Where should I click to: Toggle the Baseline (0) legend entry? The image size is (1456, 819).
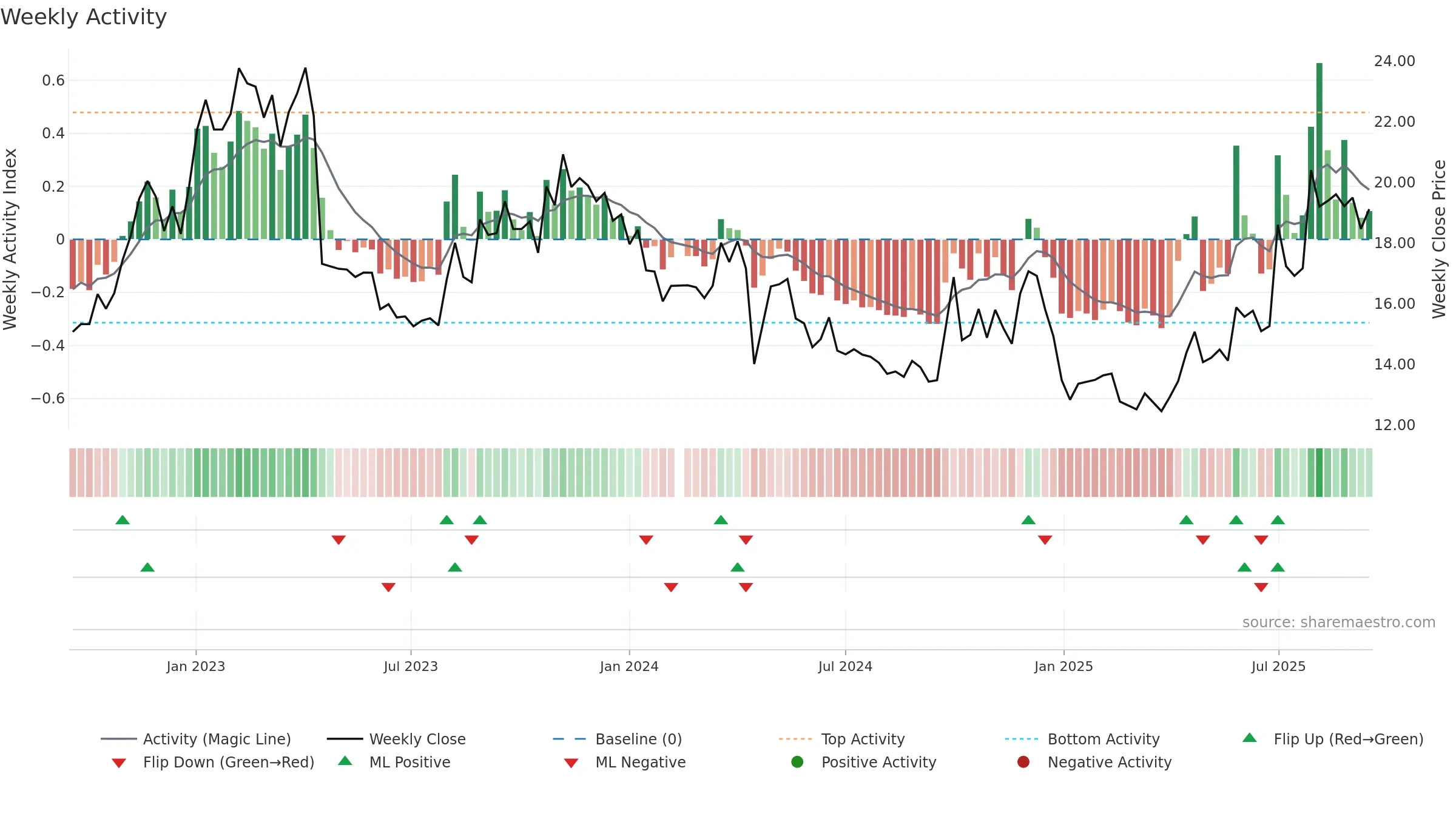tap(618, 739)
